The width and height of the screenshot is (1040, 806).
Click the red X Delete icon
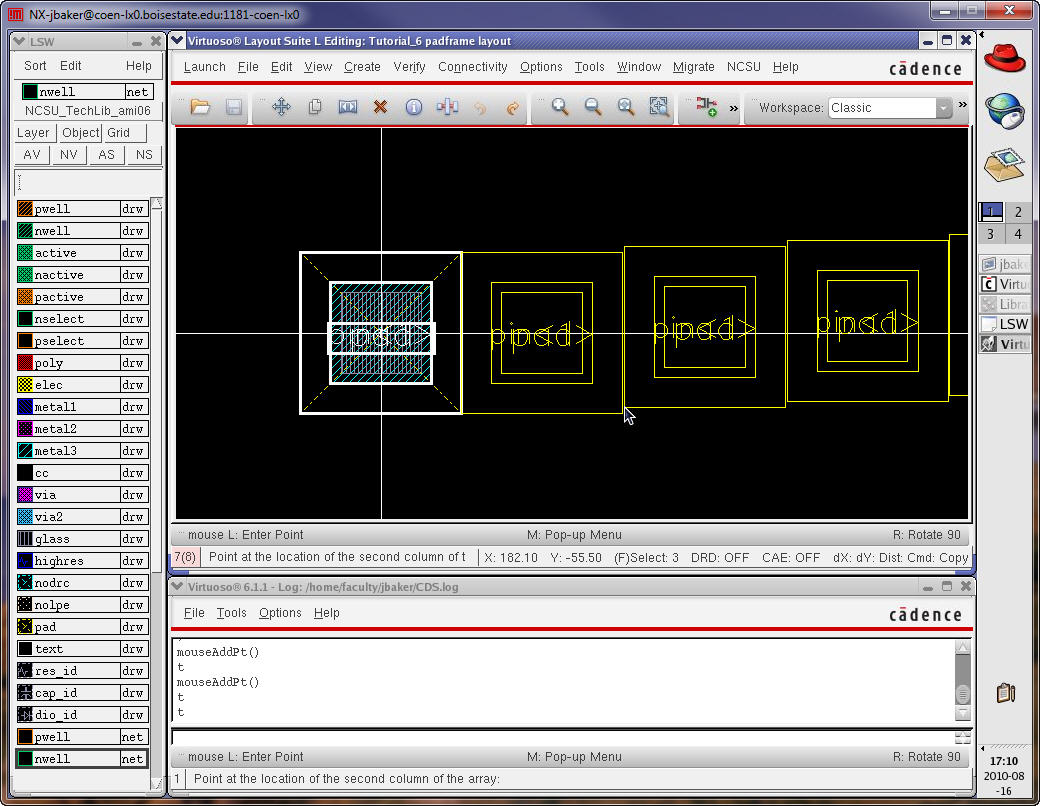(380, 108)
